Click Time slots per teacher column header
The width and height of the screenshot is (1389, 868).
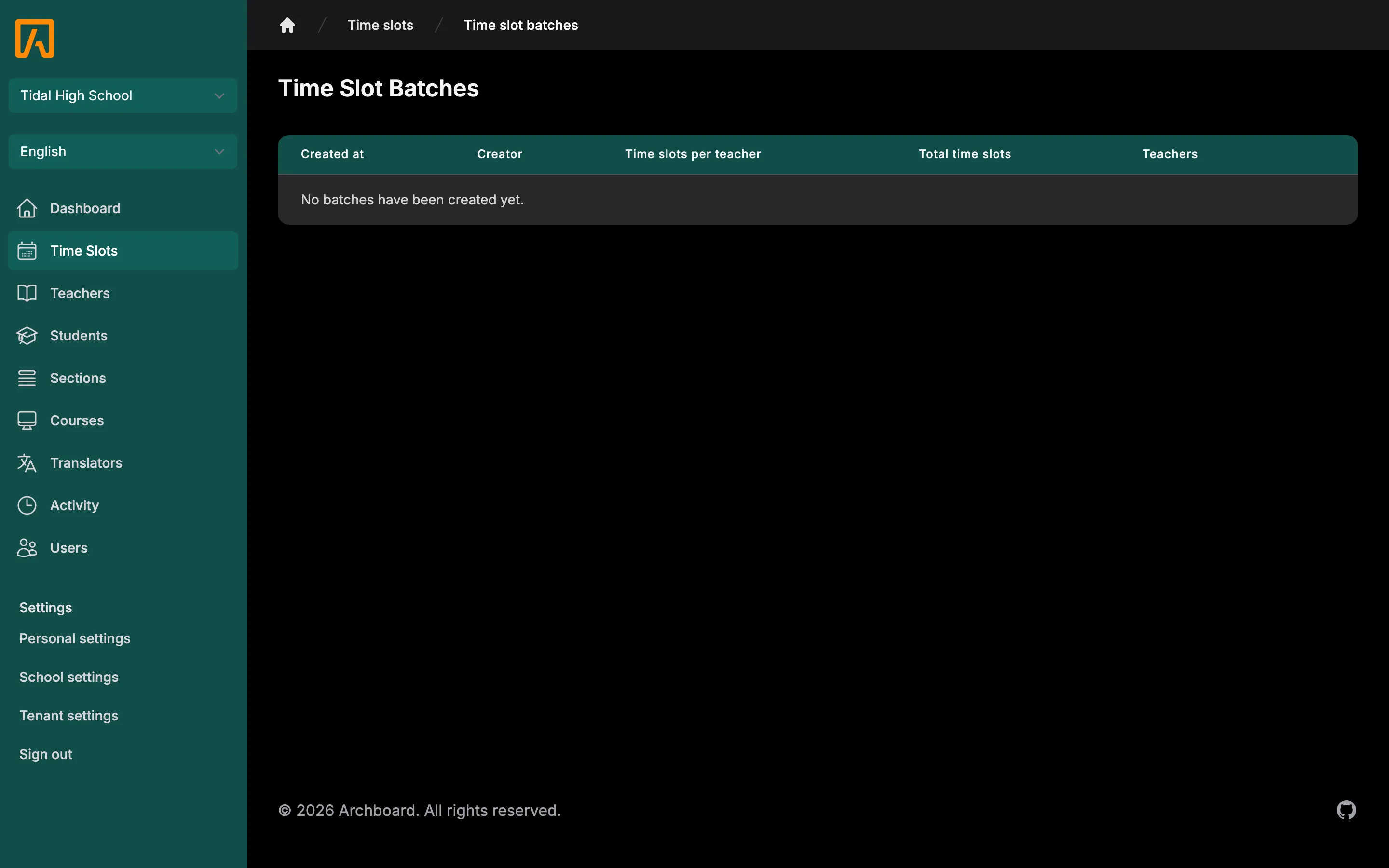693,154
